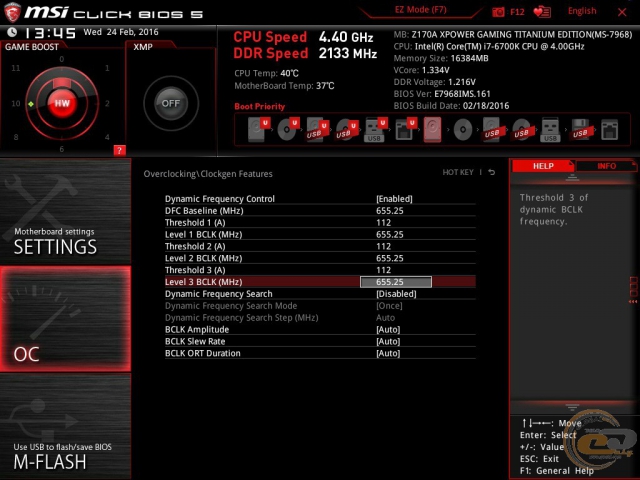Open the English language selector
Viewport: 640px width, 480px height.
tap(582, 11)
